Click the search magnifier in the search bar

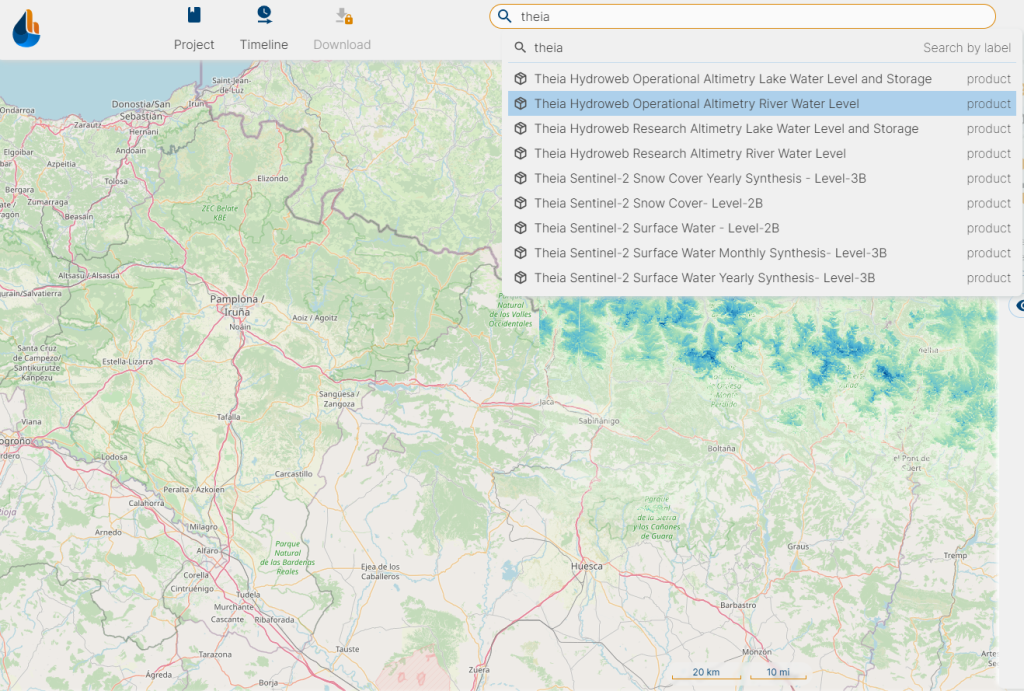504,16
